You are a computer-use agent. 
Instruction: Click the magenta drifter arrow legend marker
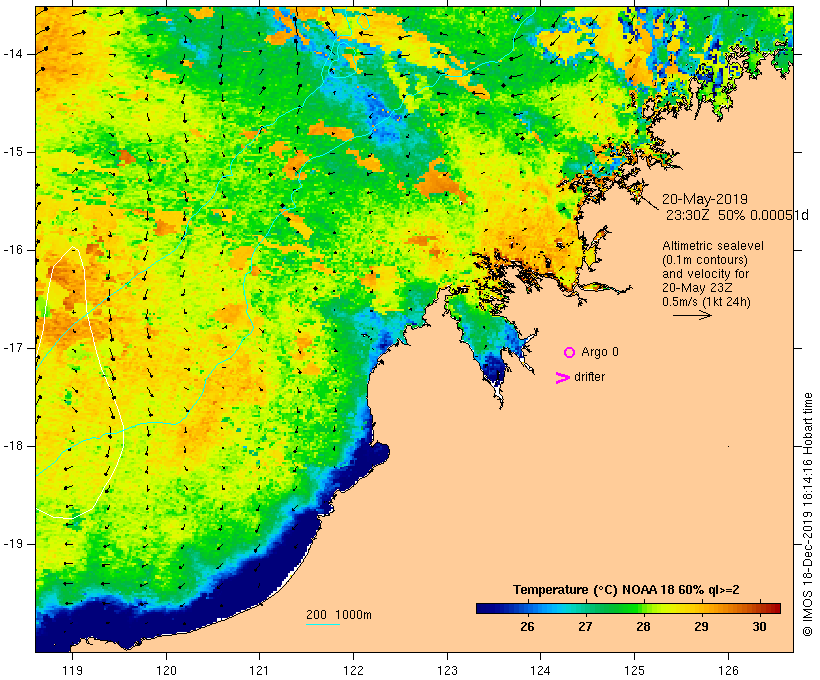pos(563,378)
